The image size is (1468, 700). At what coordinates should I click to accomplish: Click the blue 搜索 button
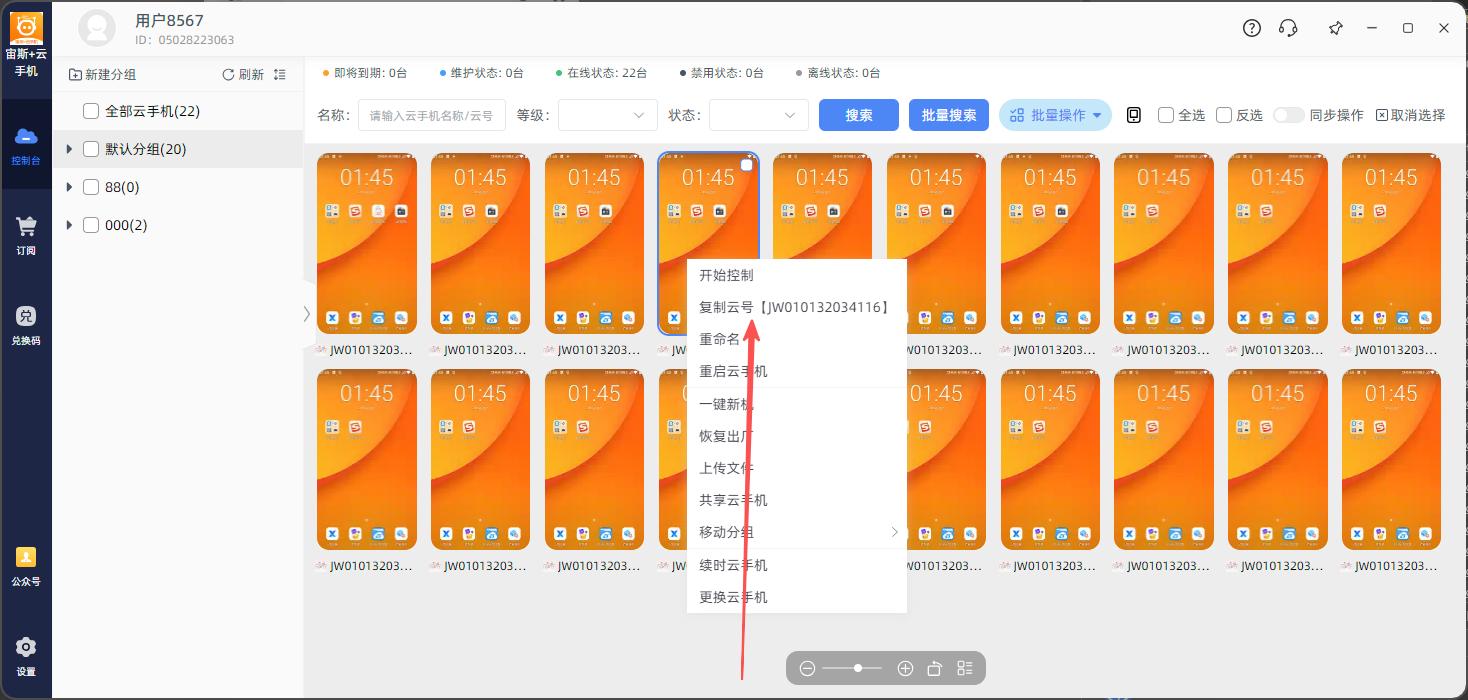click(859, 115)
